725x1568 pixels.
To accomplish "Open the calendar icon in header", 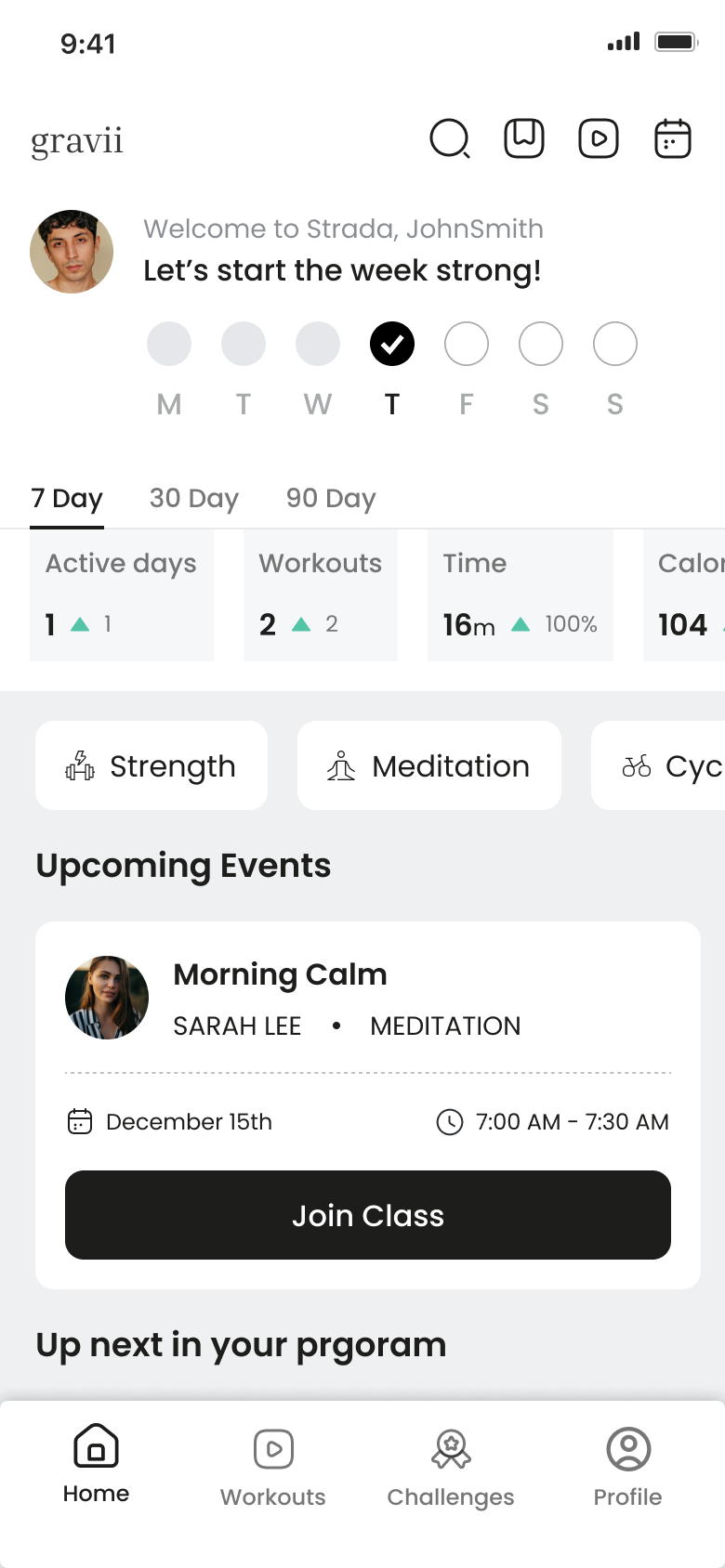I will pyautogui.click(x=673, y=139).
